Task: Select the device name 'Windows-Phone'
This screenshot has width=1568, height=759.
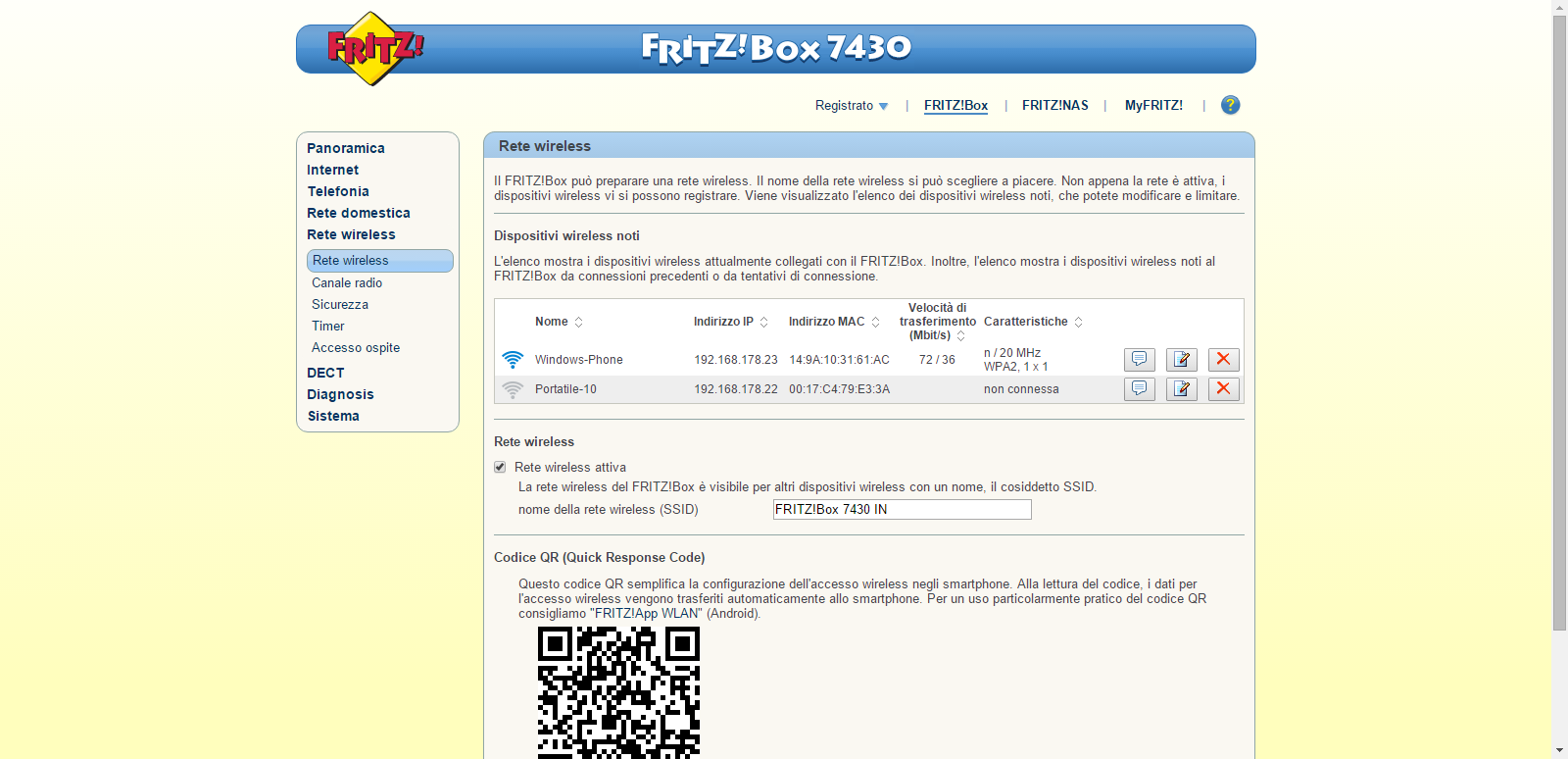Action: click(x=579, y=360)
